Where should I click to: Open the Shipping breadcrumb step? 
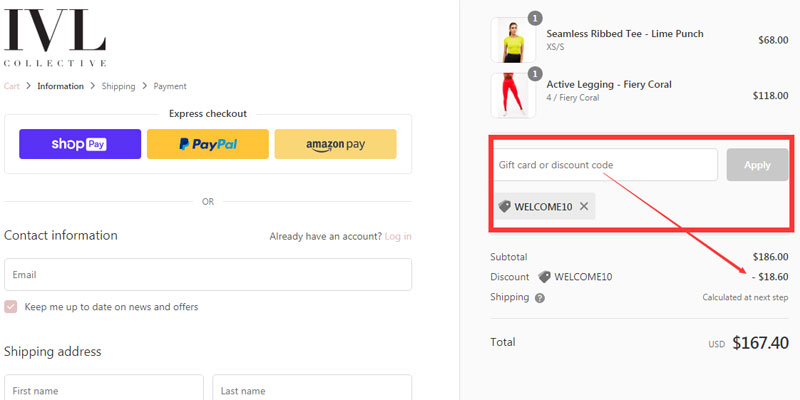click(x=118, y=86)
